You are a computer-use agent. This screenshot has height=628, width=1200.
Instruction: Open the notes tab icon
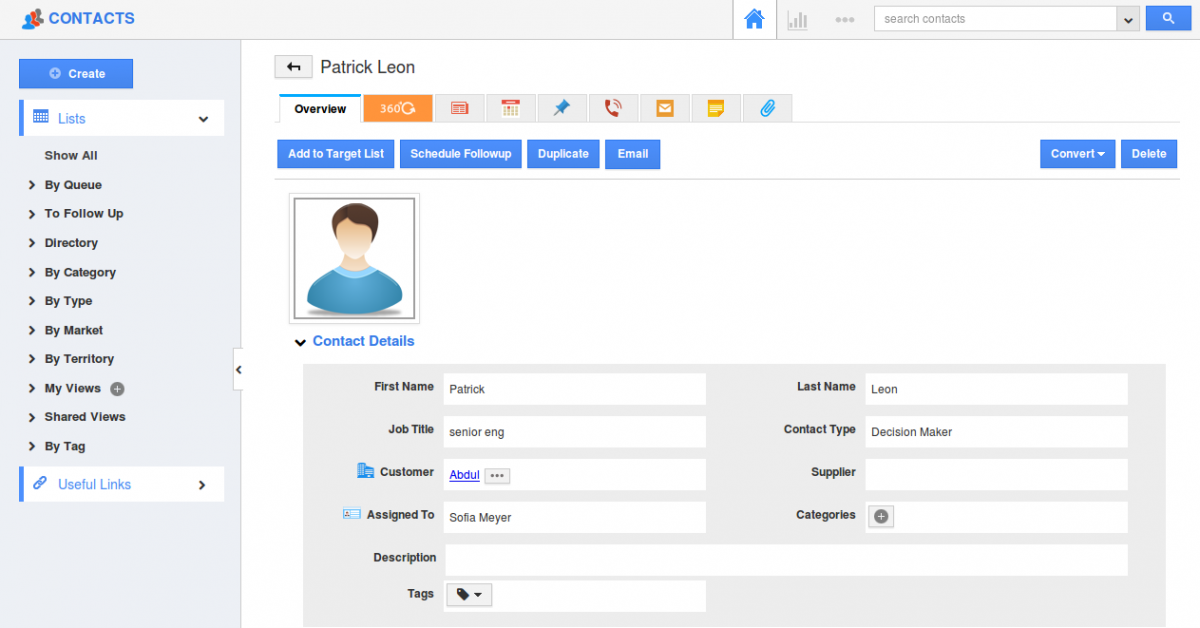click(x=716, y=107)
